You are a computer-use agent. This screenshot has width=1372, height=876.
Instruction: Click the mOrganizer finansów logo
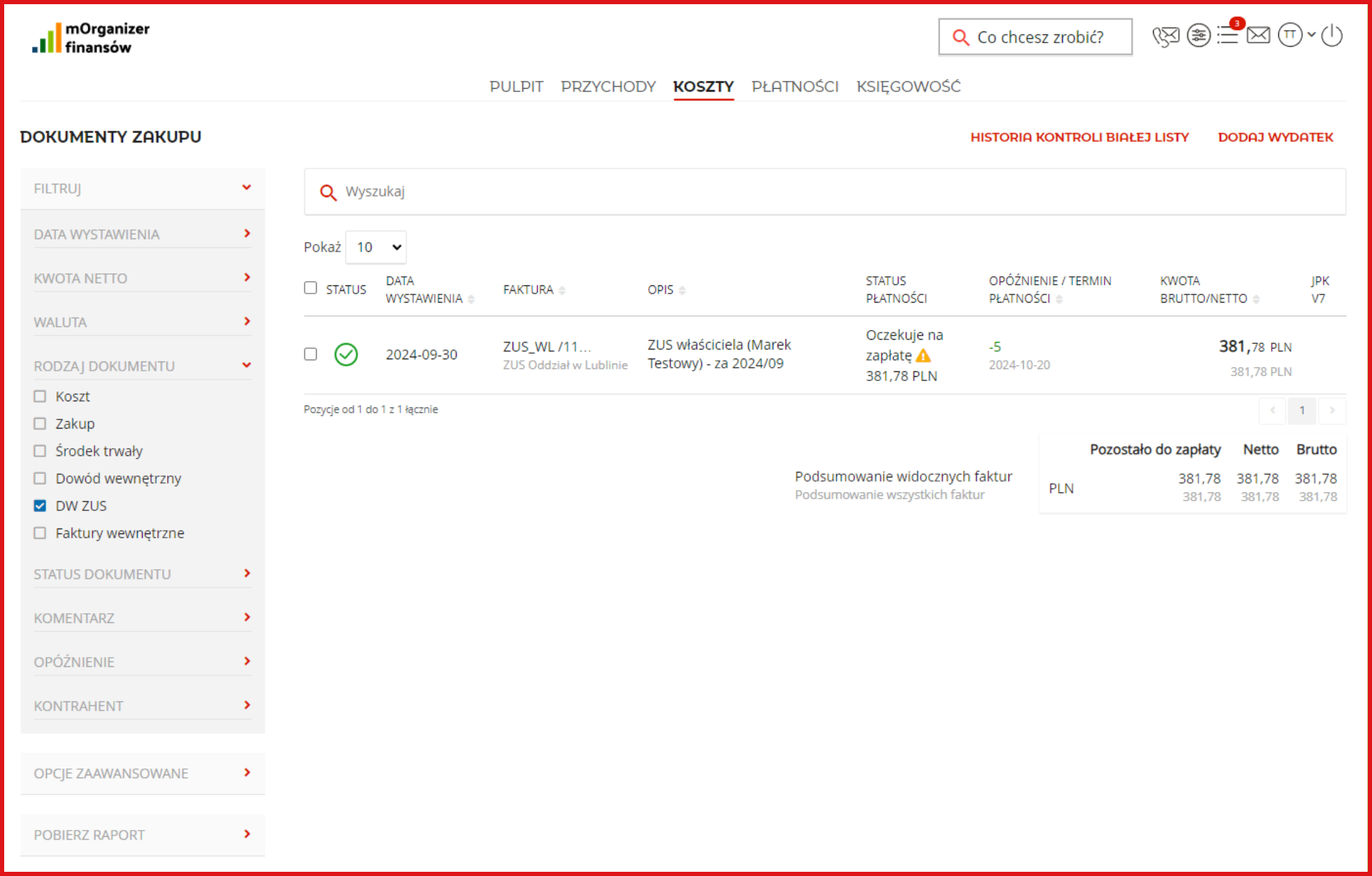point(91,38)
